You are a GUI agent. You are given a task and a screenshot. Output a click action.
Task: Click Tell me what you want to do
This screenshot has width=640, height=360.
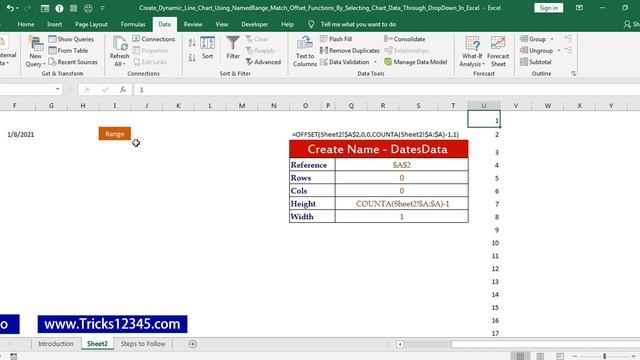pyautogui.click(x=358, y=24)
